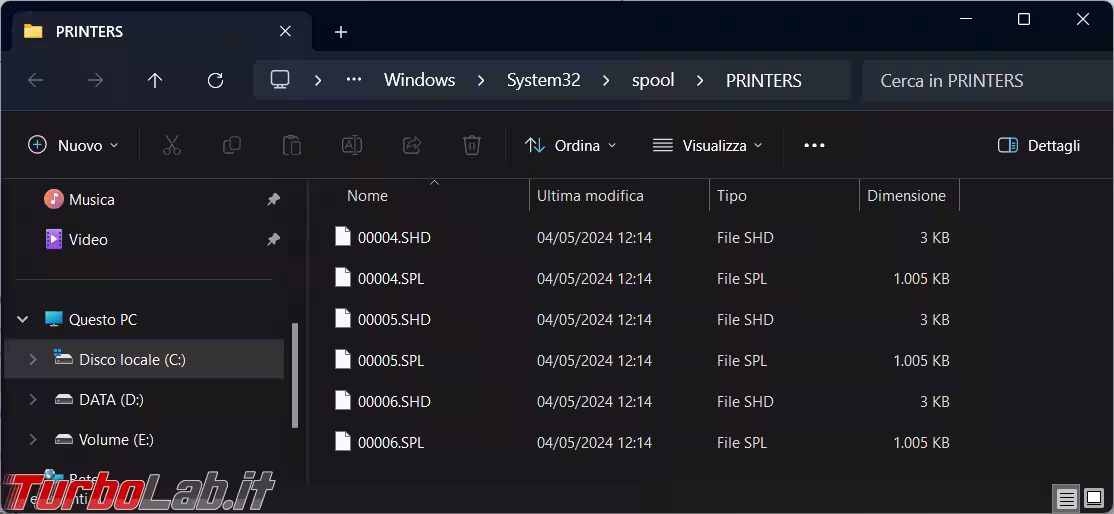Click the Share icon in toolbar
The width and height of the screenshot is (1114, 514).
(x=412, y=146)
